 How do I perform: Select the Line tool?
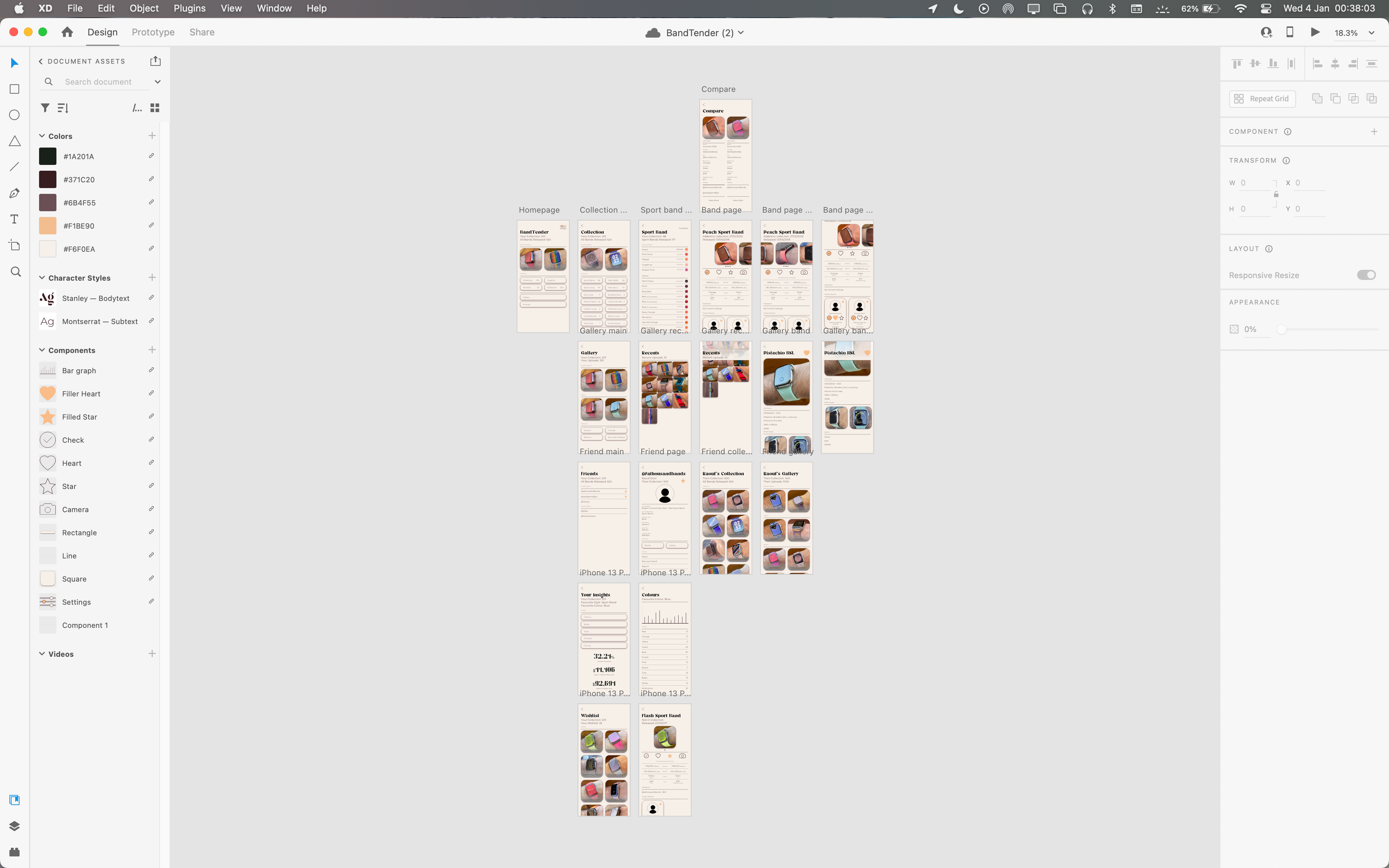tap(15, 167)
